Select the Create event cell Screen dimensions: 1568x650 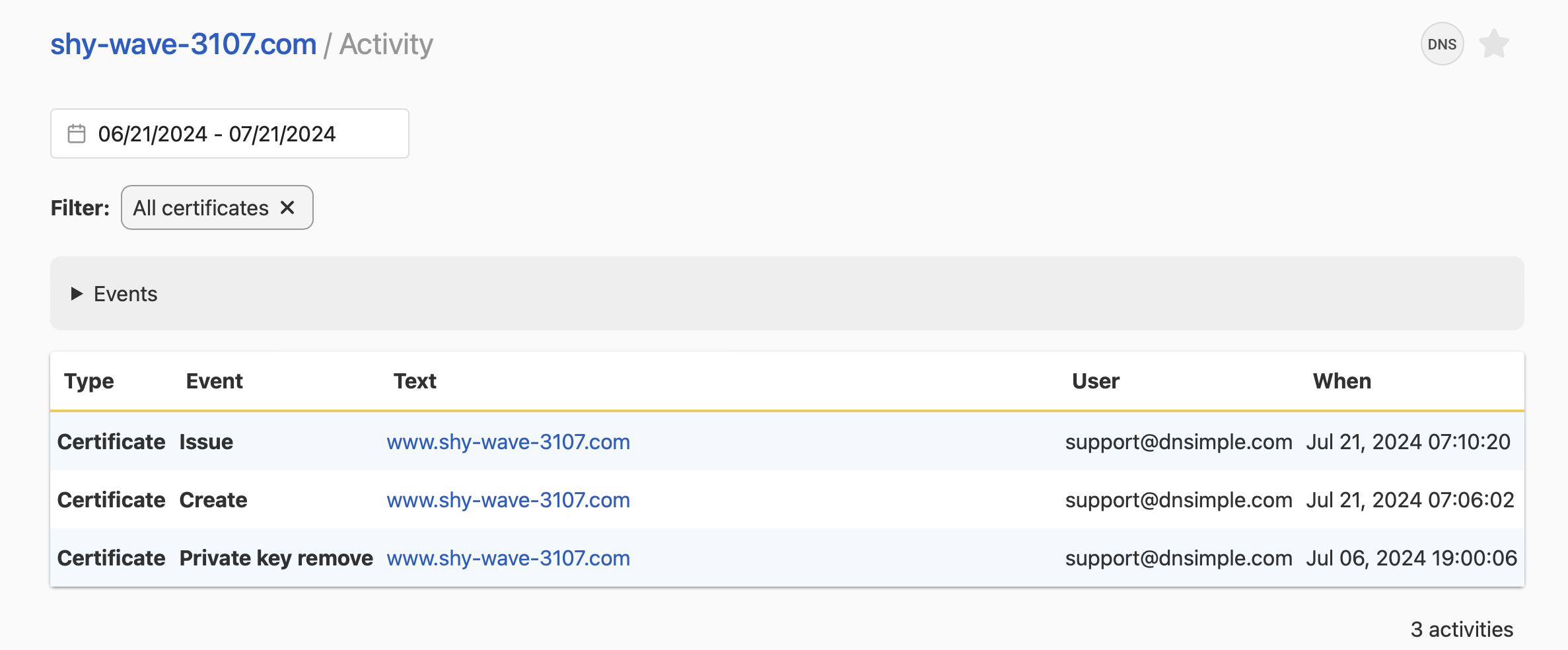[x=213, y=500]
